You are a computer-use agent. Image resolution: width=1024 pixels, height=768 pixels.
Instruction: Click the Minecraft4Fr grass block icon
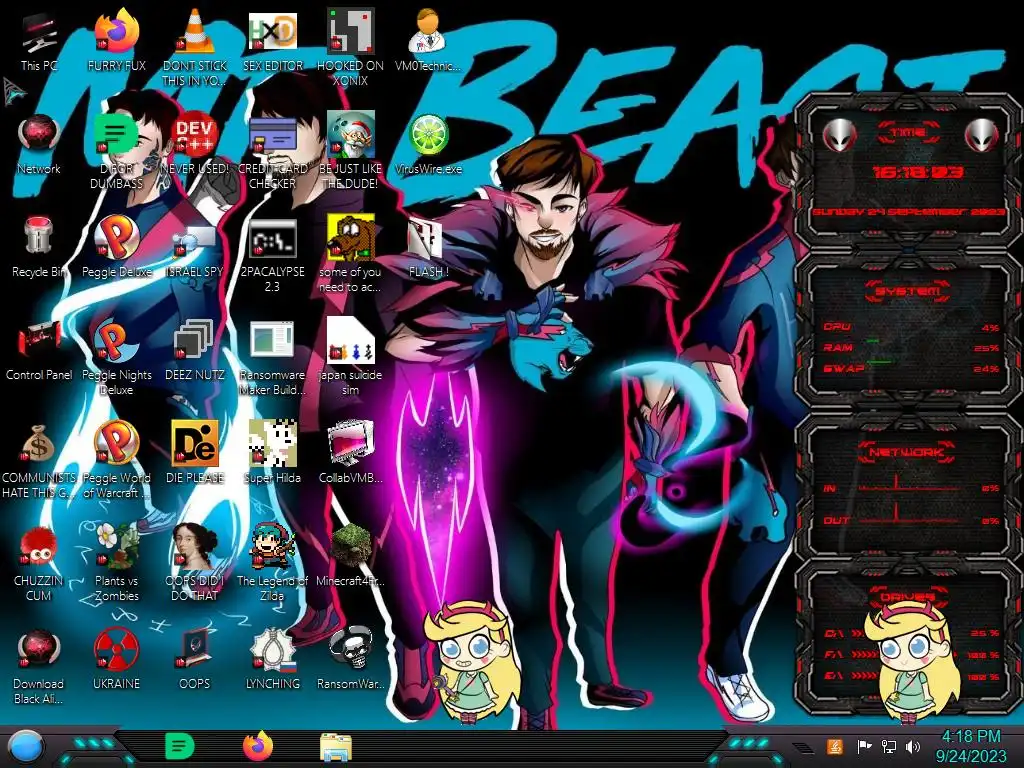[351, 546]
